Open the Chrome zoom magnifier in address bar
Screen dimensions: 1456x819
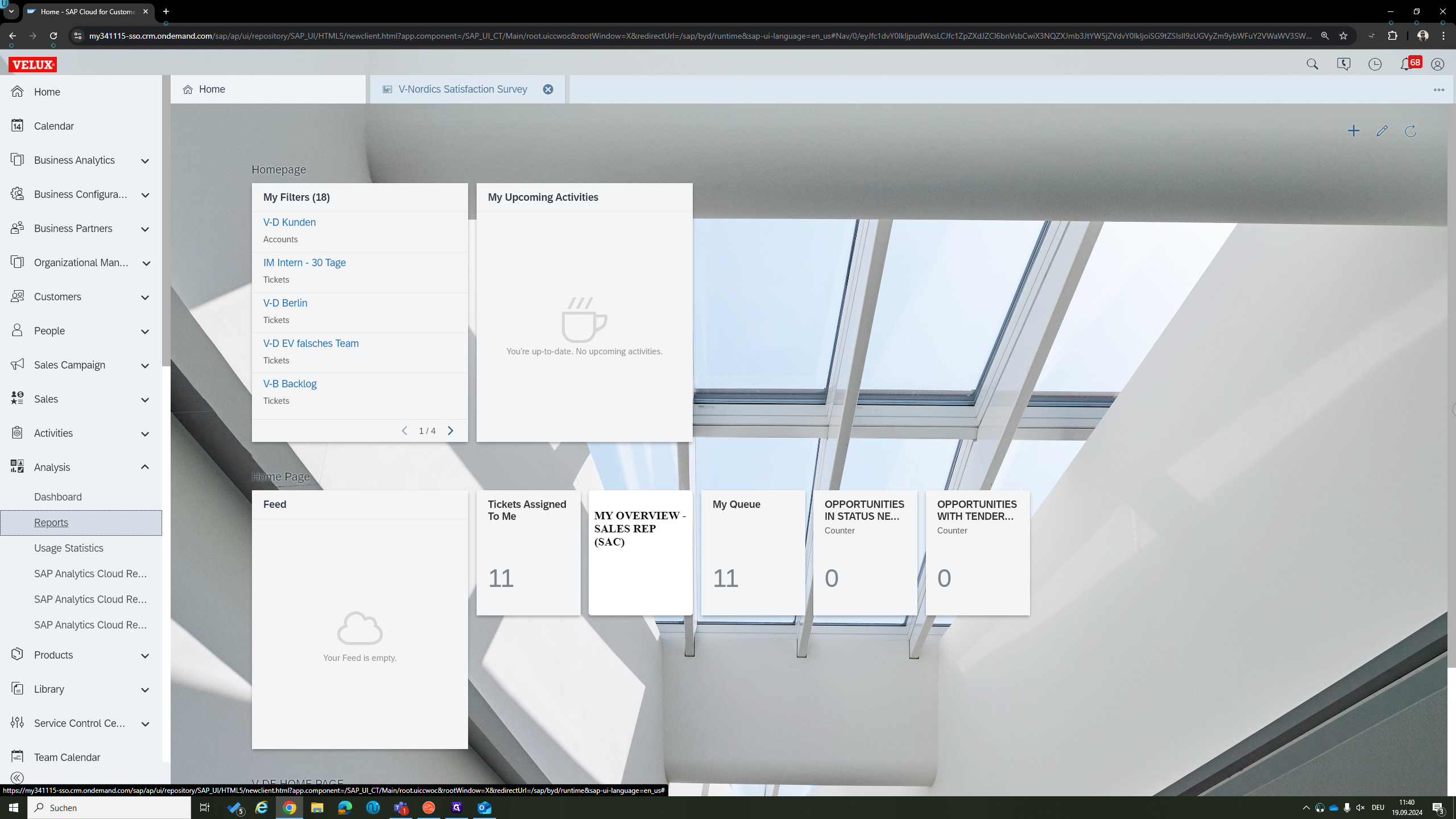[x=1325, y=36]
